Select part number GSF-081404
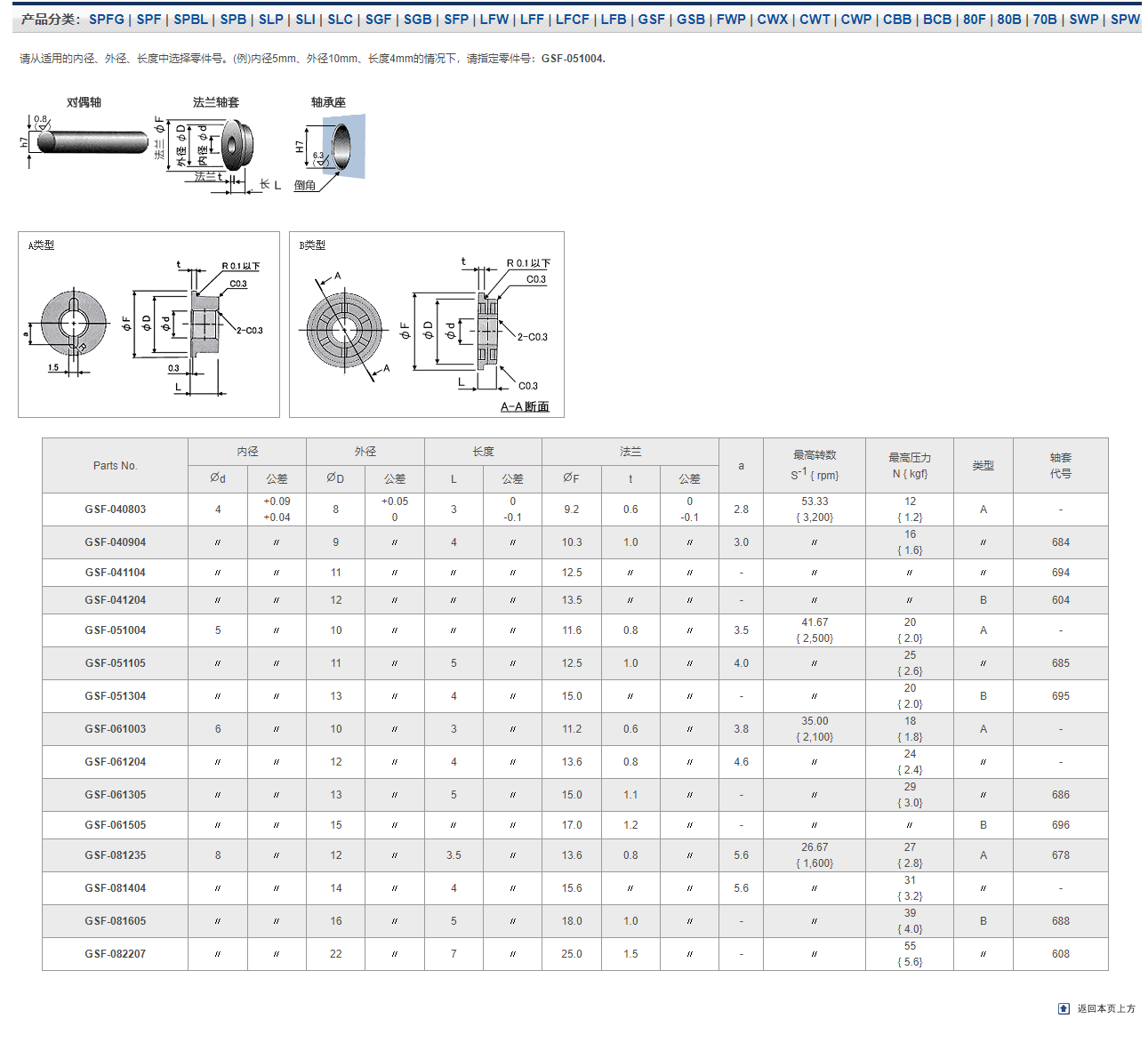The height and width of the screenshot is (1059, 1148). tap(116, 888)
